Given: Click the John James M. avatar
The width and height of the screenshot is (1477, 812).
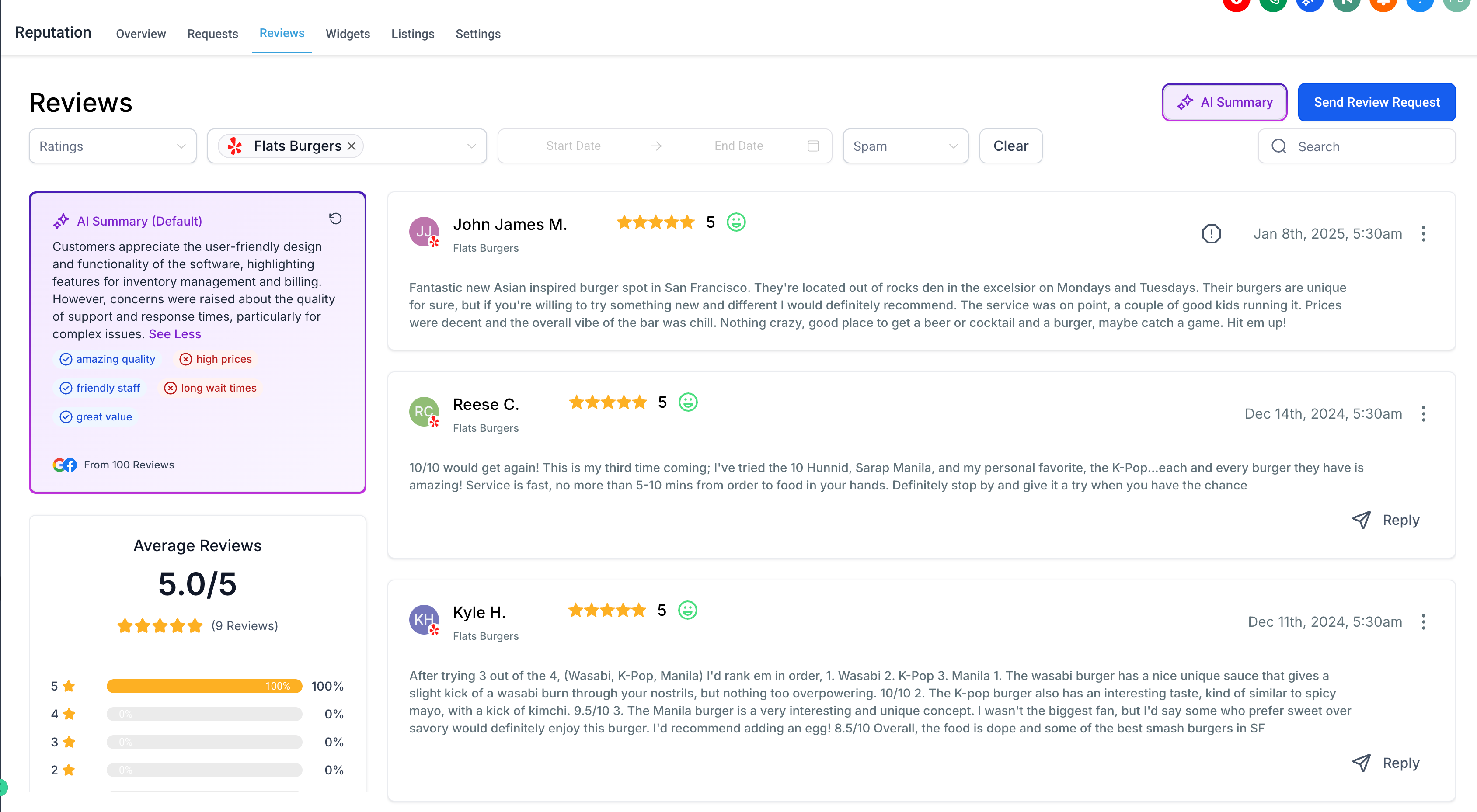Looking at the screenshot, I should 424,232.
